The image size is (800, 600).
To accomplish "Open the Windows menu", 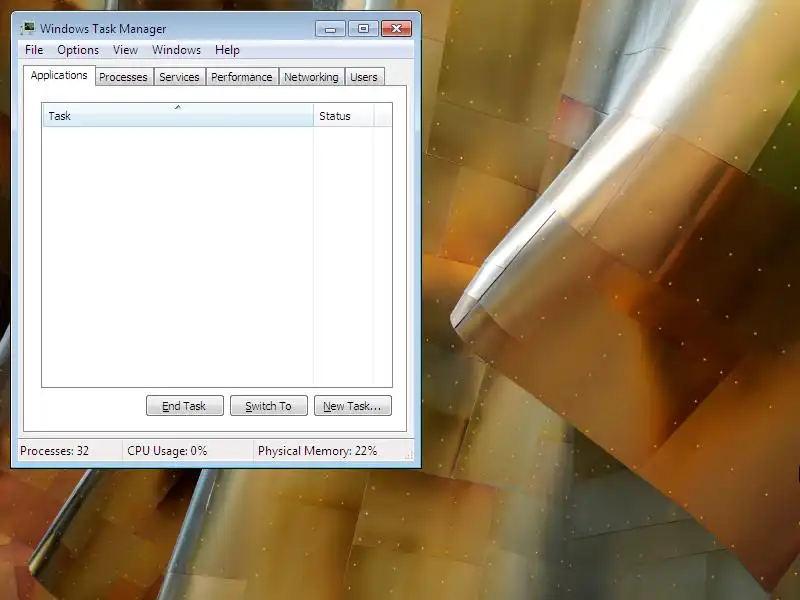I will 177,50.
